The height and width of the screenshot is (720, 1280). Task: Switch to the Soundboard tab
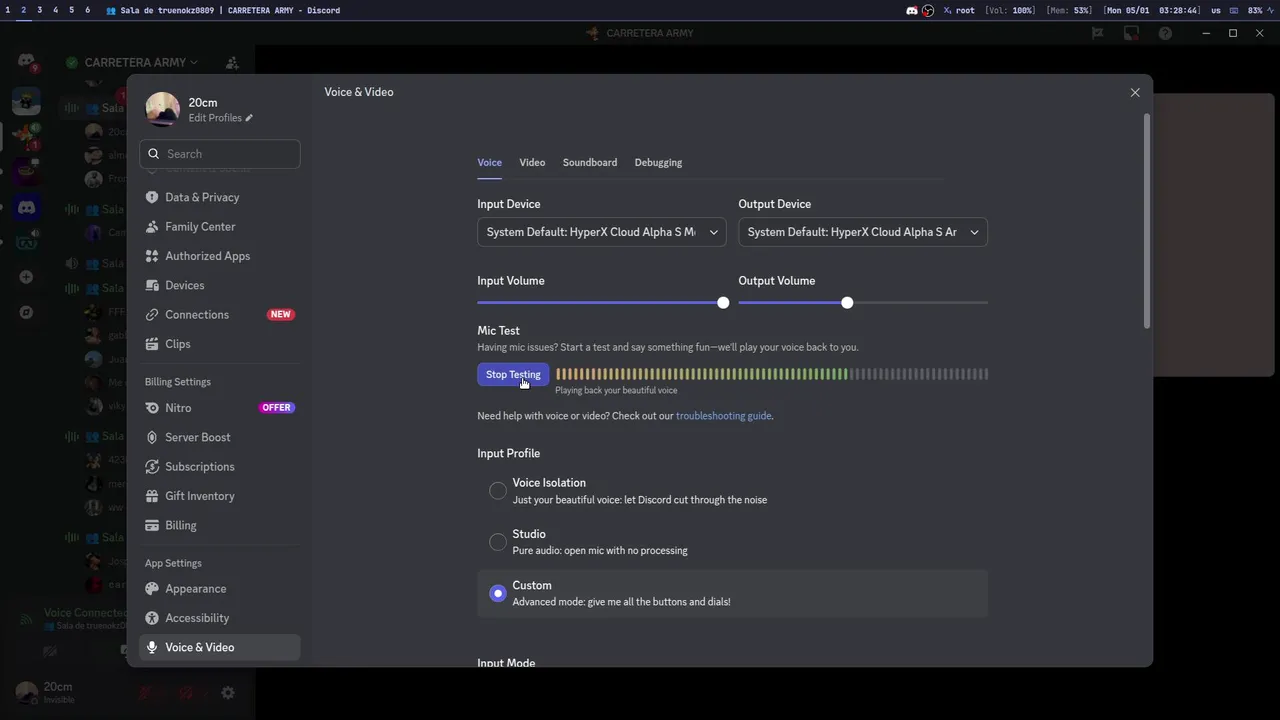point(590,162)
